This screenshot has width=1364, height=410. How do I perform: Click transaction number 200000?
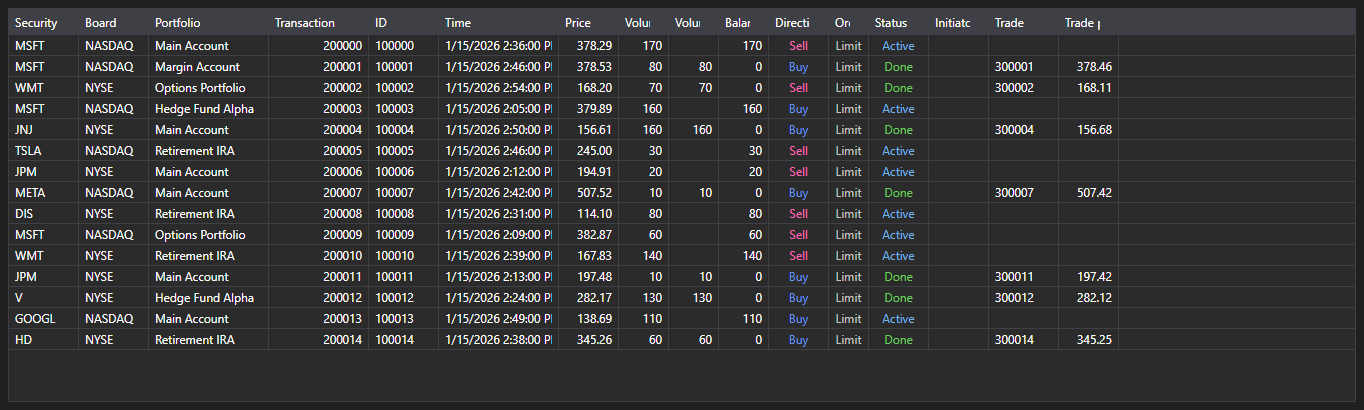tap(318, 46)
